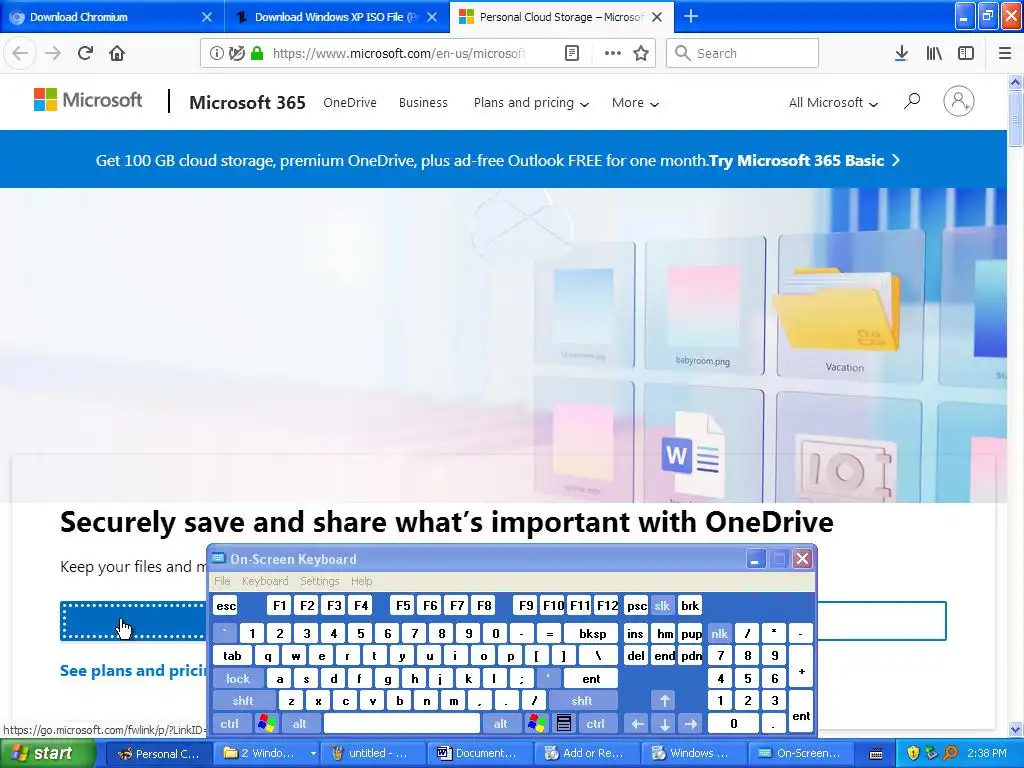Click the Microsoft site search magnifier

tap(912, 101)
